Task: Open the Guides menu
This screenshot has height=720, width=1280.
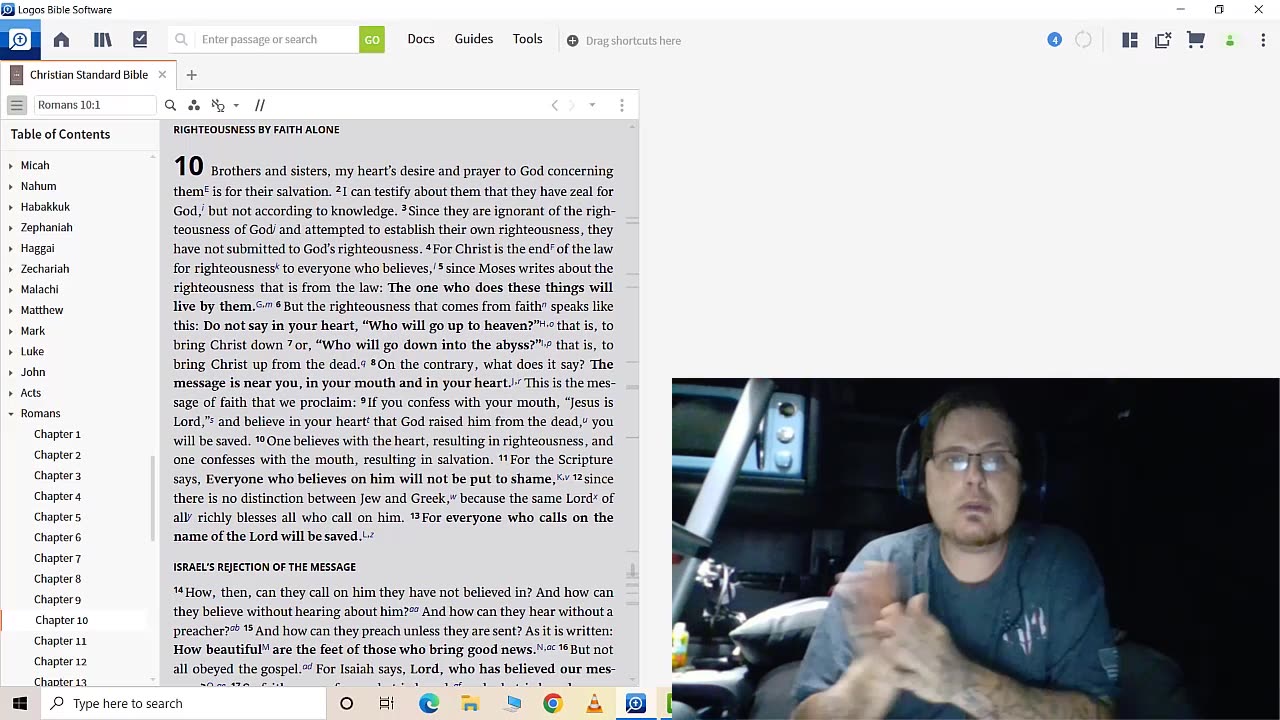Action: click(x=474, y=39)
